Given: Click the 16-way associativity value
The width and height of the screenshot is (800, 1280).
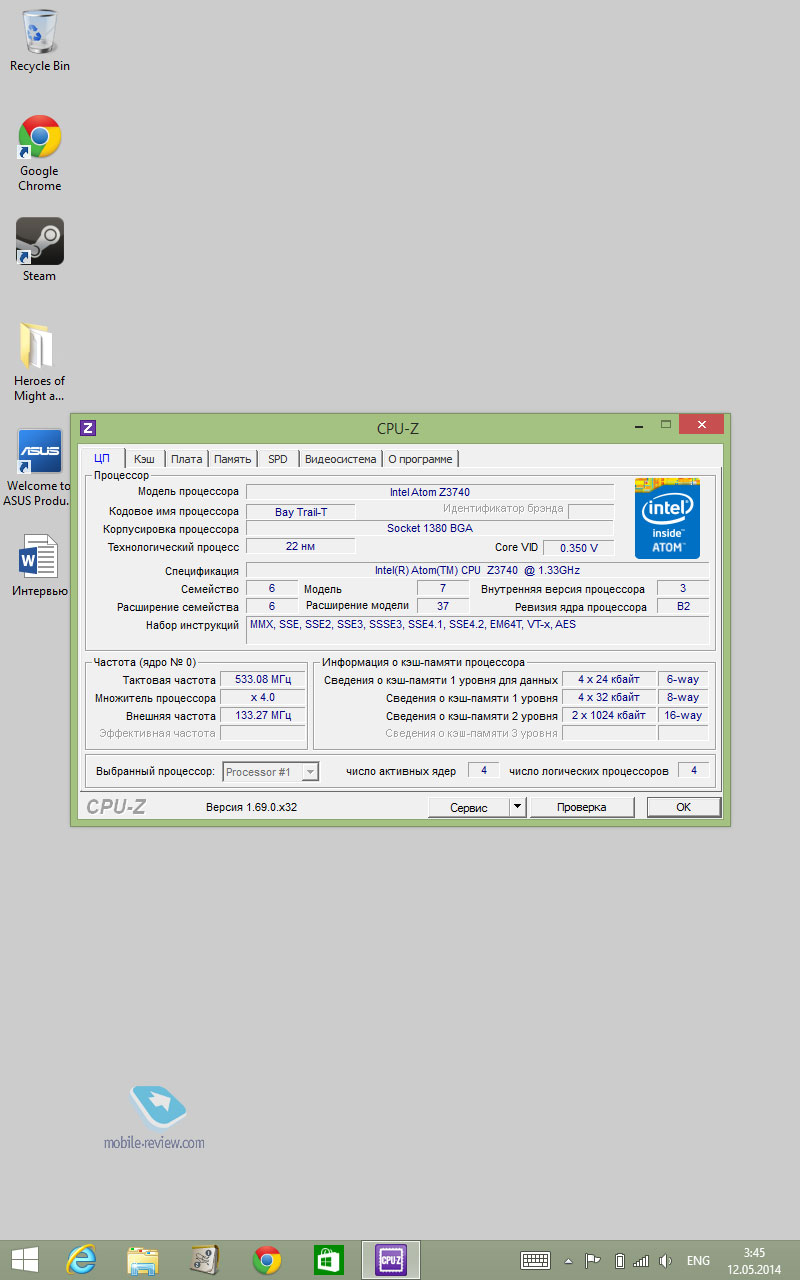Looking at the screenshot, I should pyautogui.click(x=683, y=716).
